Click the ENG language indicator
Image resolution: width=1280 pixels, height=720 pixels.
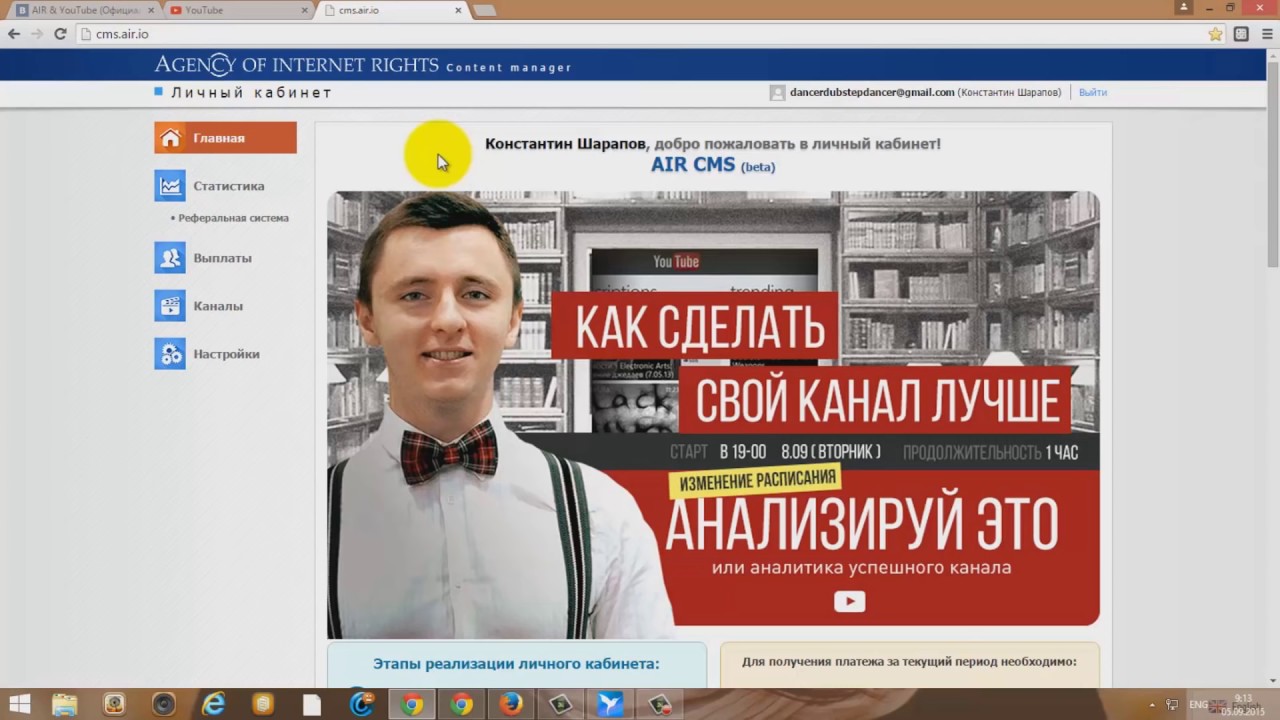1198,704
